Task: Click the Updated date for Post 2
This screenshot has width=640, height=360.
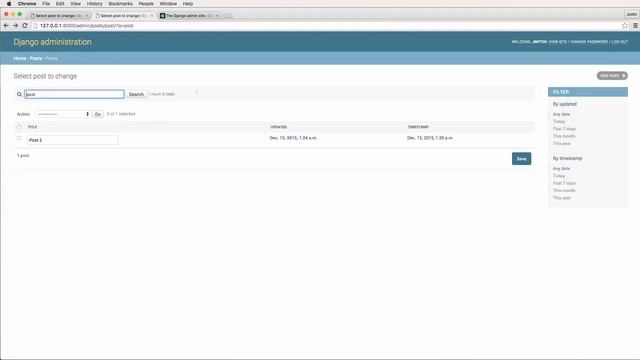Action: pyautogui.click(x=293, y=138)
